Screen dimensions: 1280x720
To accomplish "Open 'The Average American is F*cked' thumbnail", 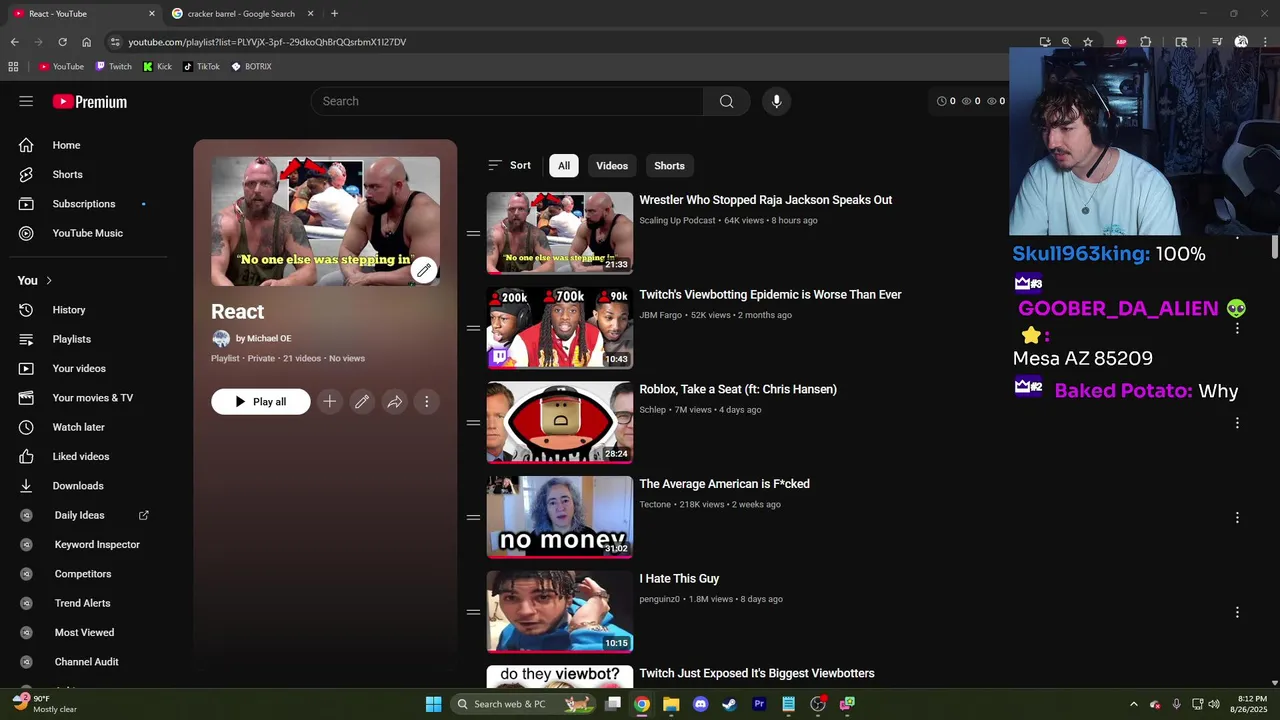I will click(560, 517).
